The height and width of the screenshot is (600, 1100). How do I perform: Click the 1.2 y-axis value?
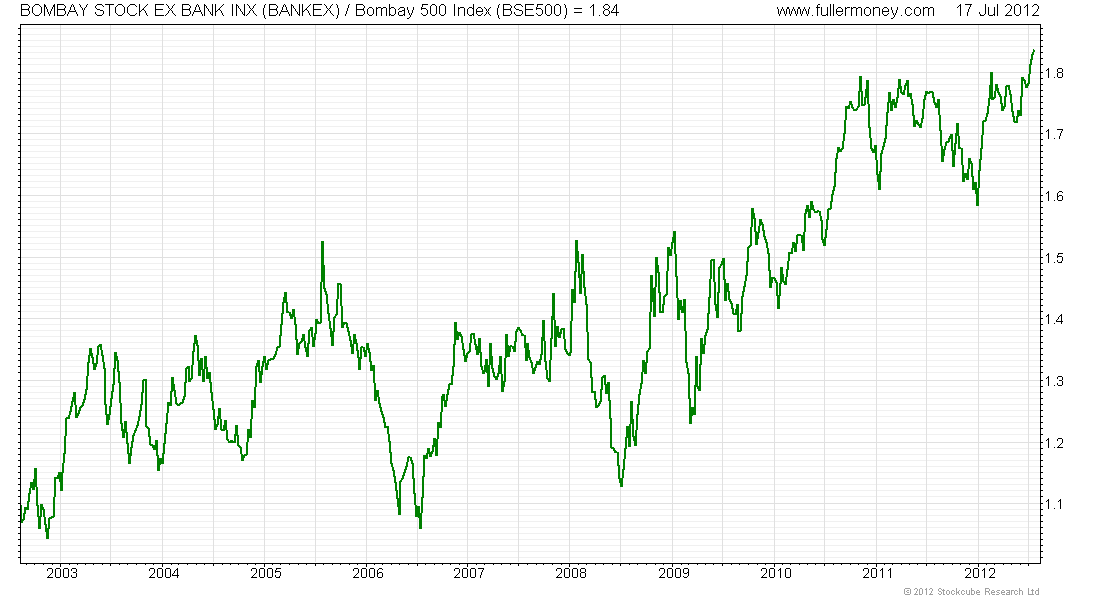[x=1054, y=443]
